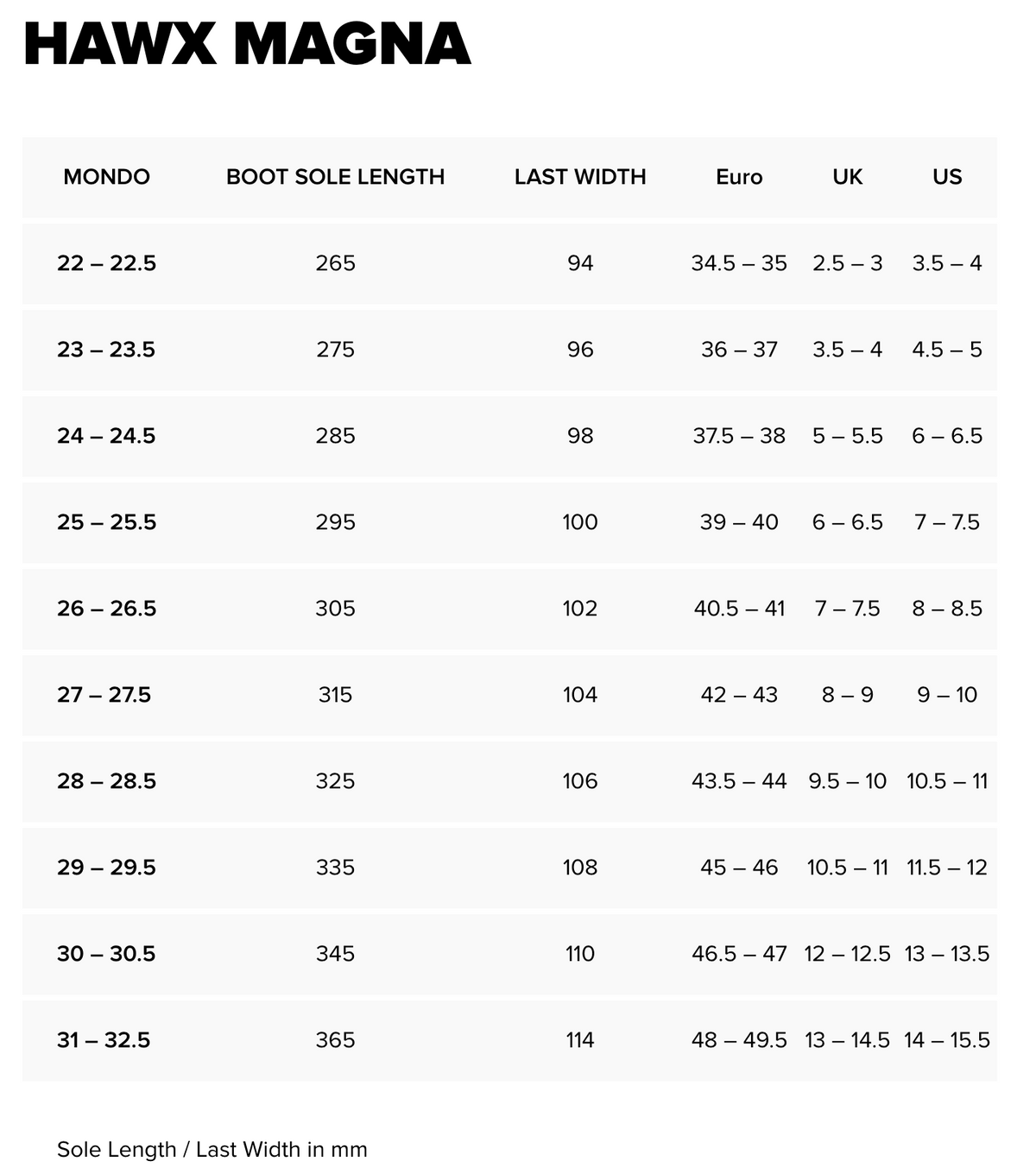
Task: Click US size 13 – 13.5
Action: coord(947,954)
